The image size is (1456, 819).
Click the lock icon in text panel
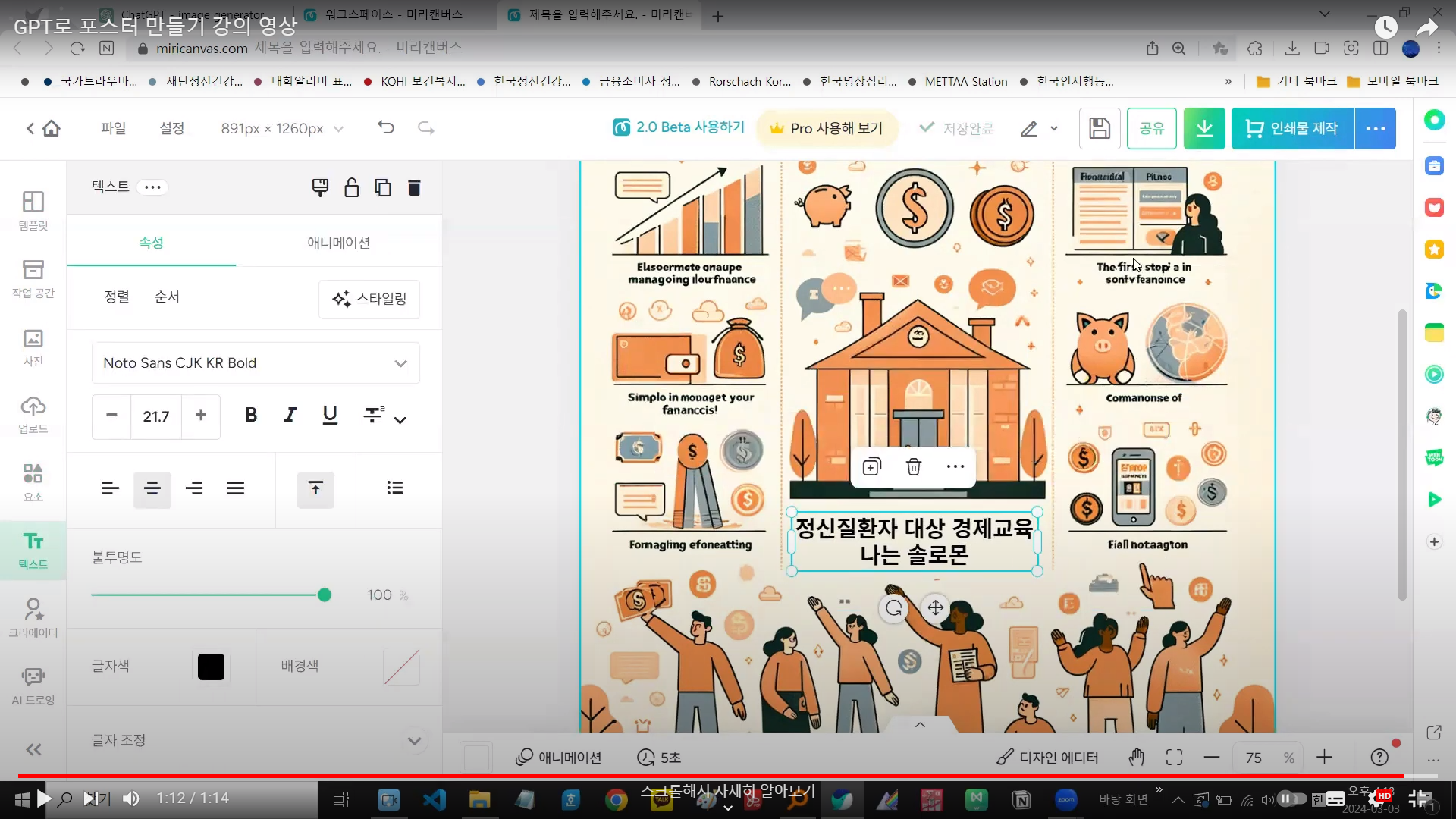tap(351, 187)
